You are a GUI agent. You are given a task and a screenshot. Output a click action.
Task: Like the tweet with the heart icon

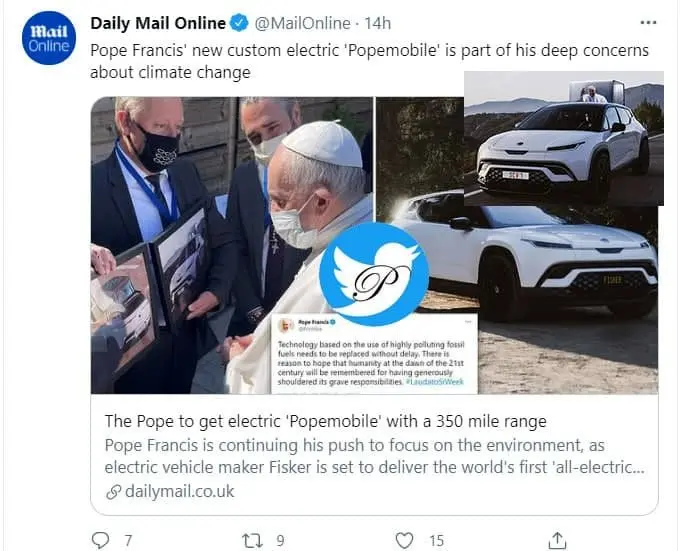(x=404, y=540)
